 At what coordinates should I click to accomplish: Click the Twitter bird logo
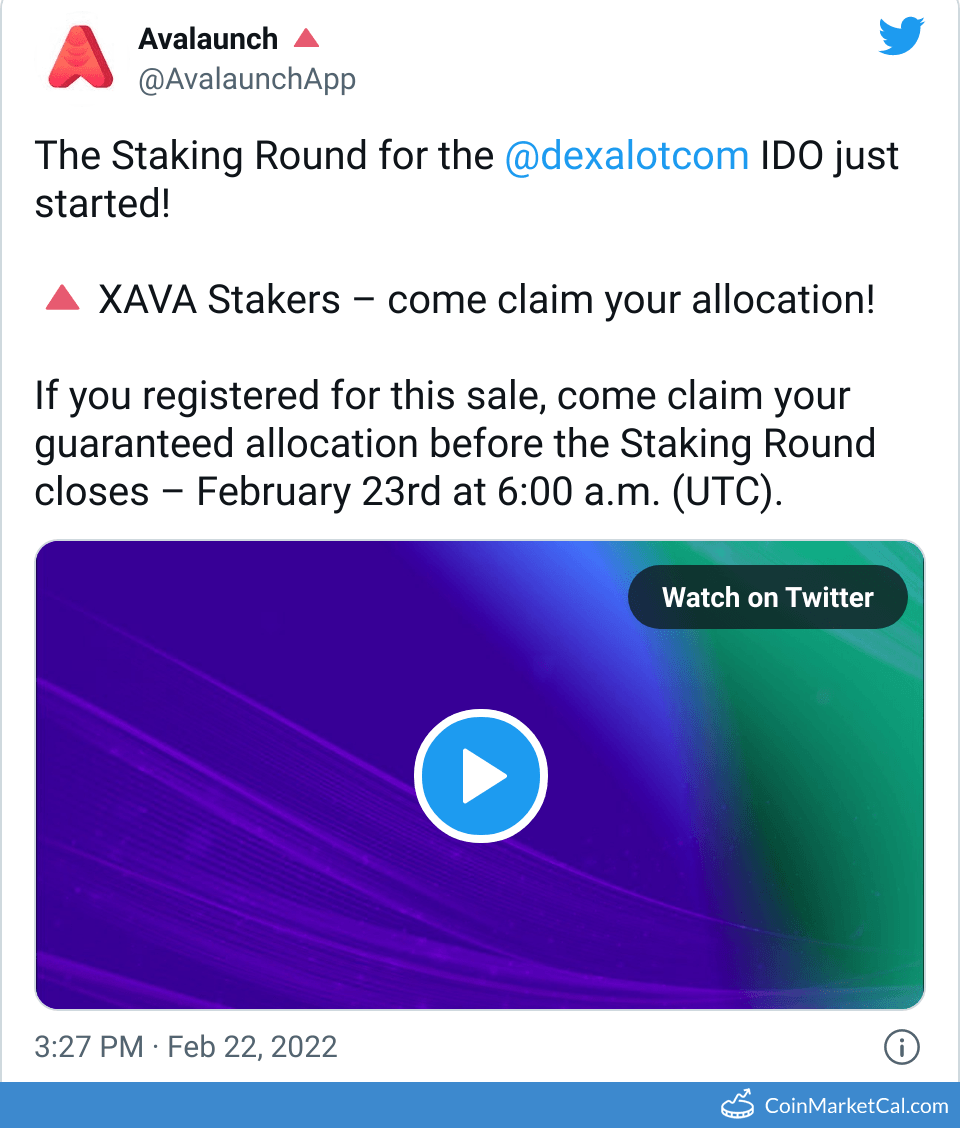click(903, 37)
